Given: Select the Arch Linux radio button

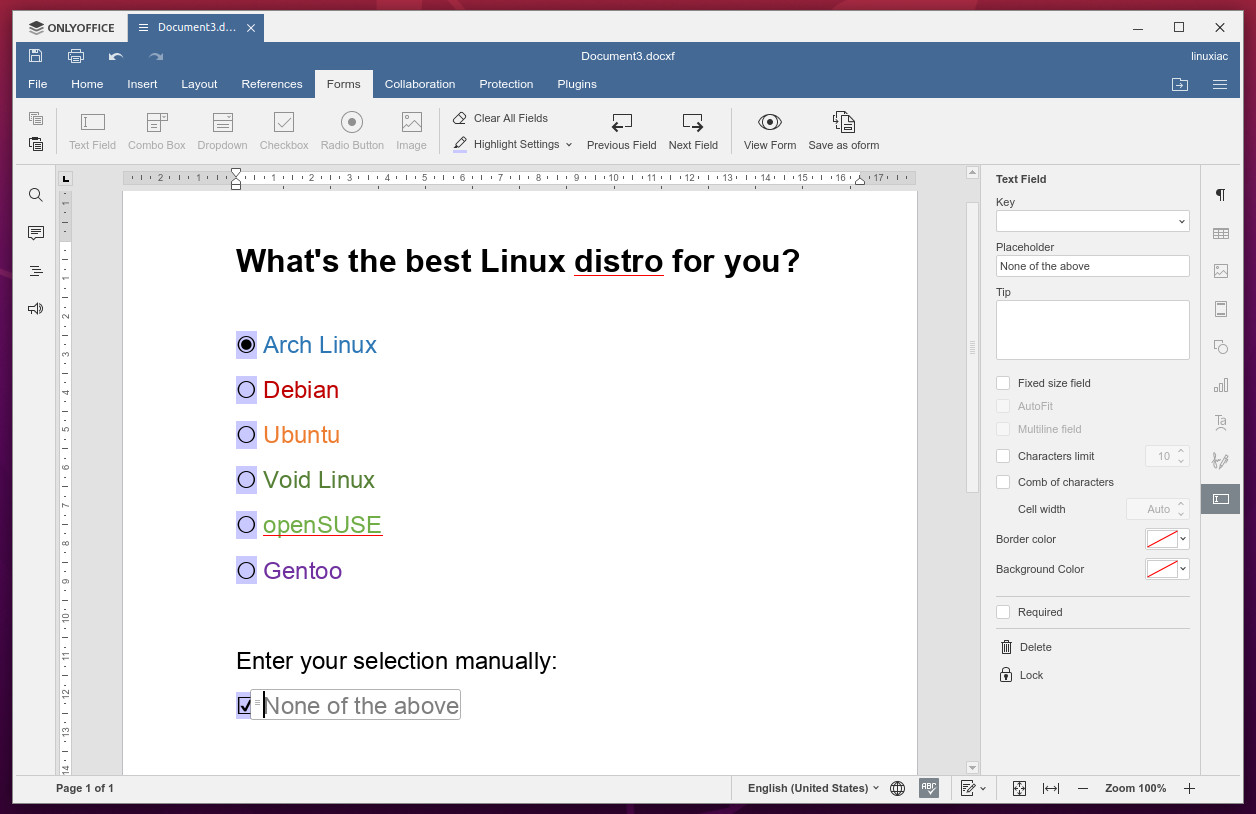Looking at the screenshot, I should (x=246, y=345).
